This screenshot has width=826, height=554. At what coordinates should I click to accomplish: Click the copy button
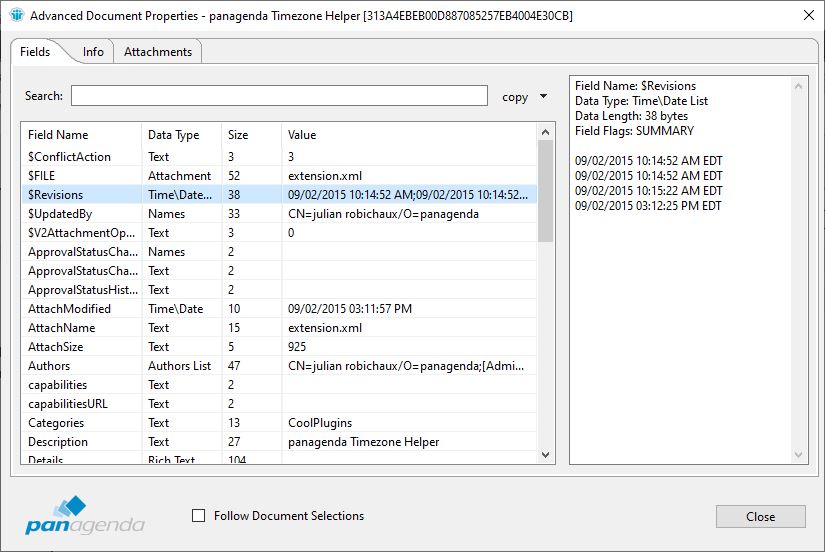coord(515,97)
